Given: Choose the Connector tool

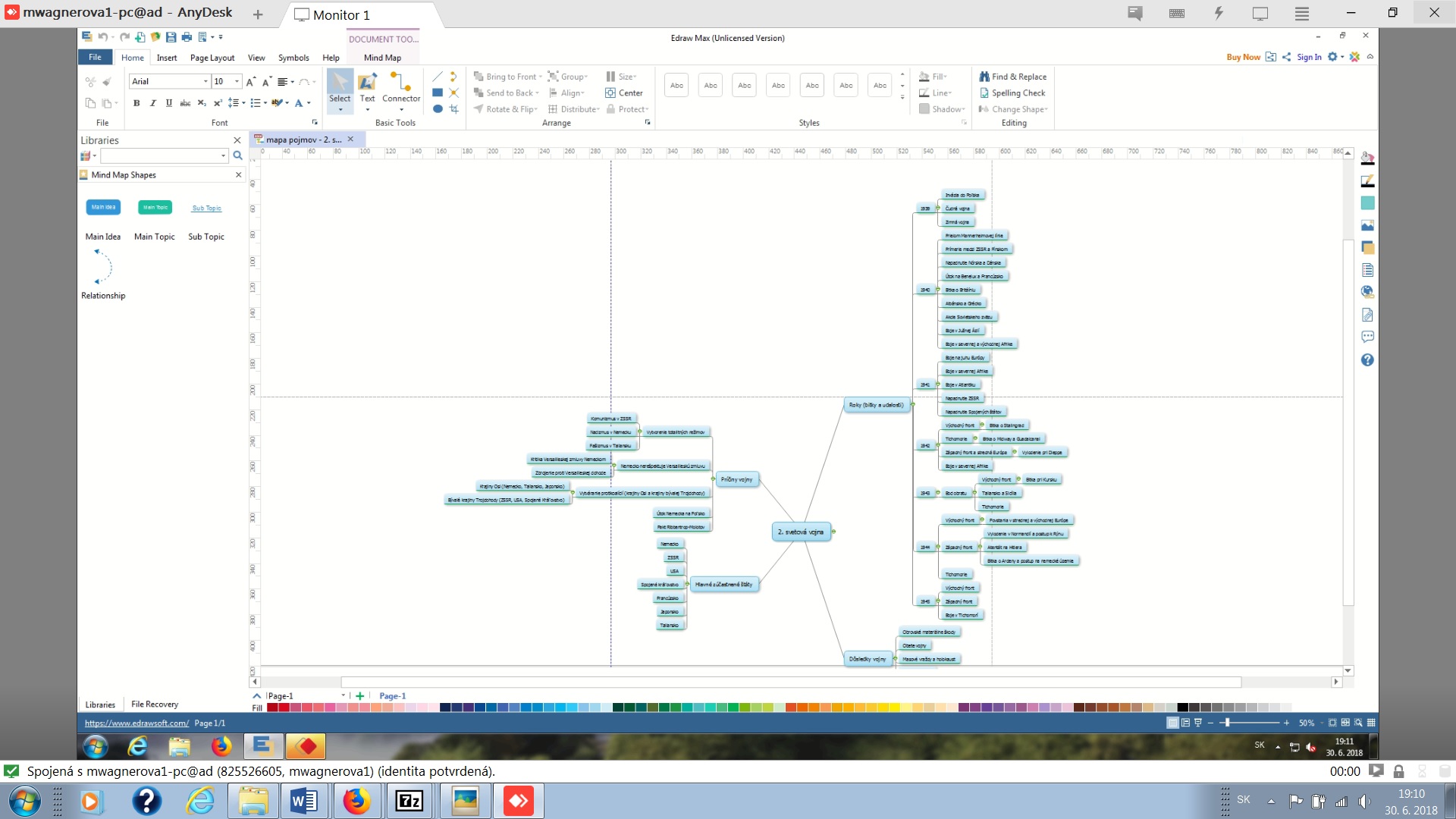Looking at the screenshot, I should click(401, 90).
